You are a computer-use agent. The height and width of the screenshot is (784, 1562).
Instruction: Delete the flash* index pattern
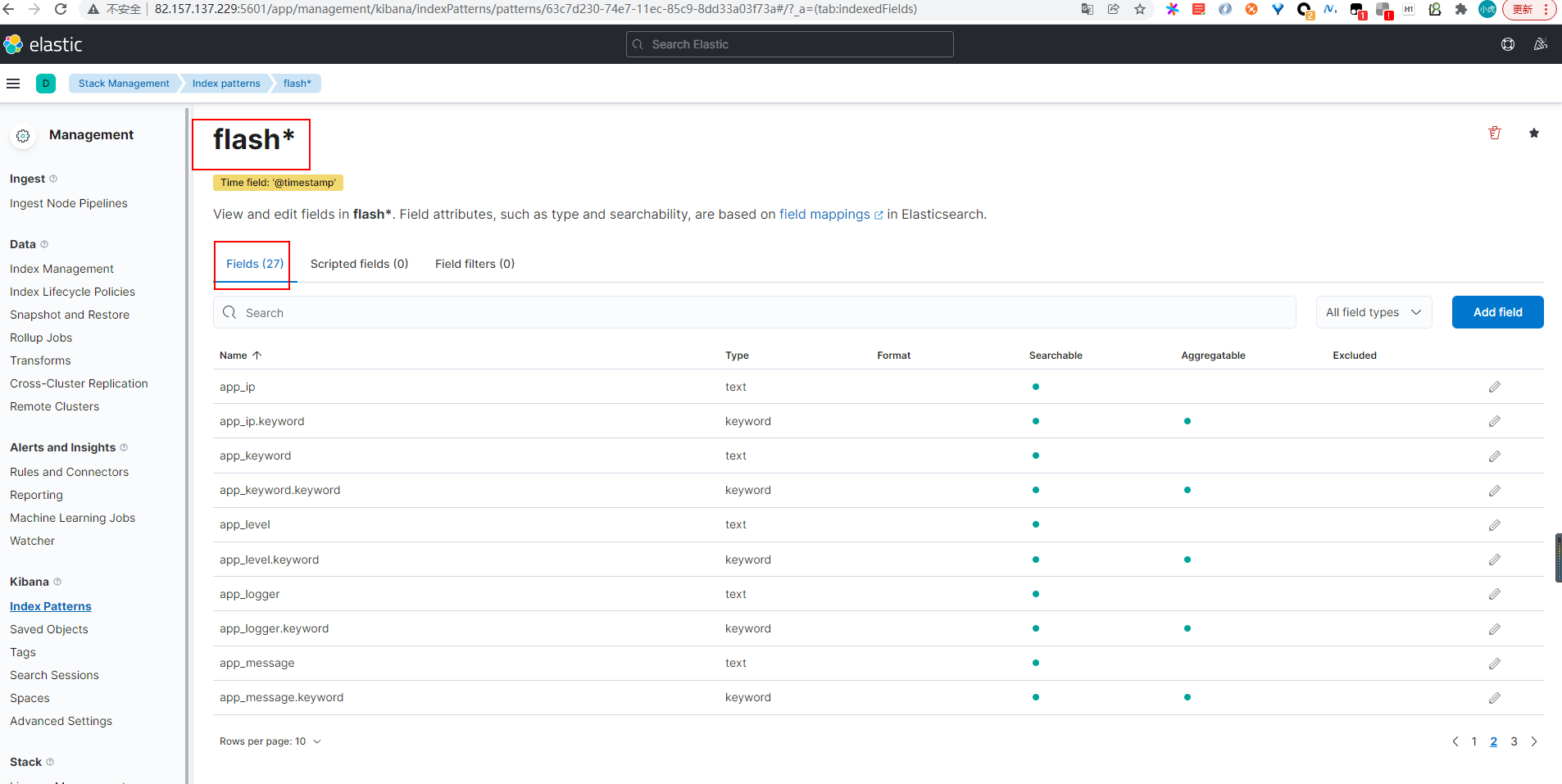(x=1495, y=133)
